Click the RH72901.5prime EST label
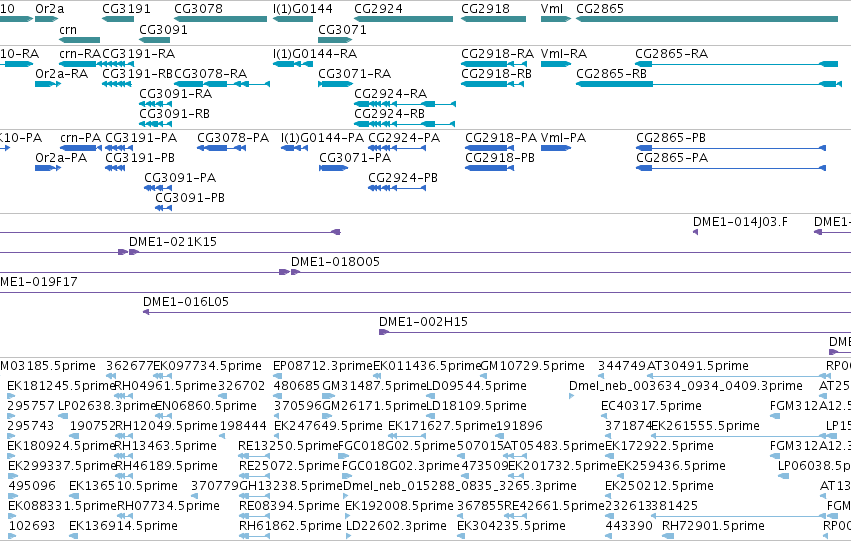This screenshot has width=851, height=541. point(713,526)
